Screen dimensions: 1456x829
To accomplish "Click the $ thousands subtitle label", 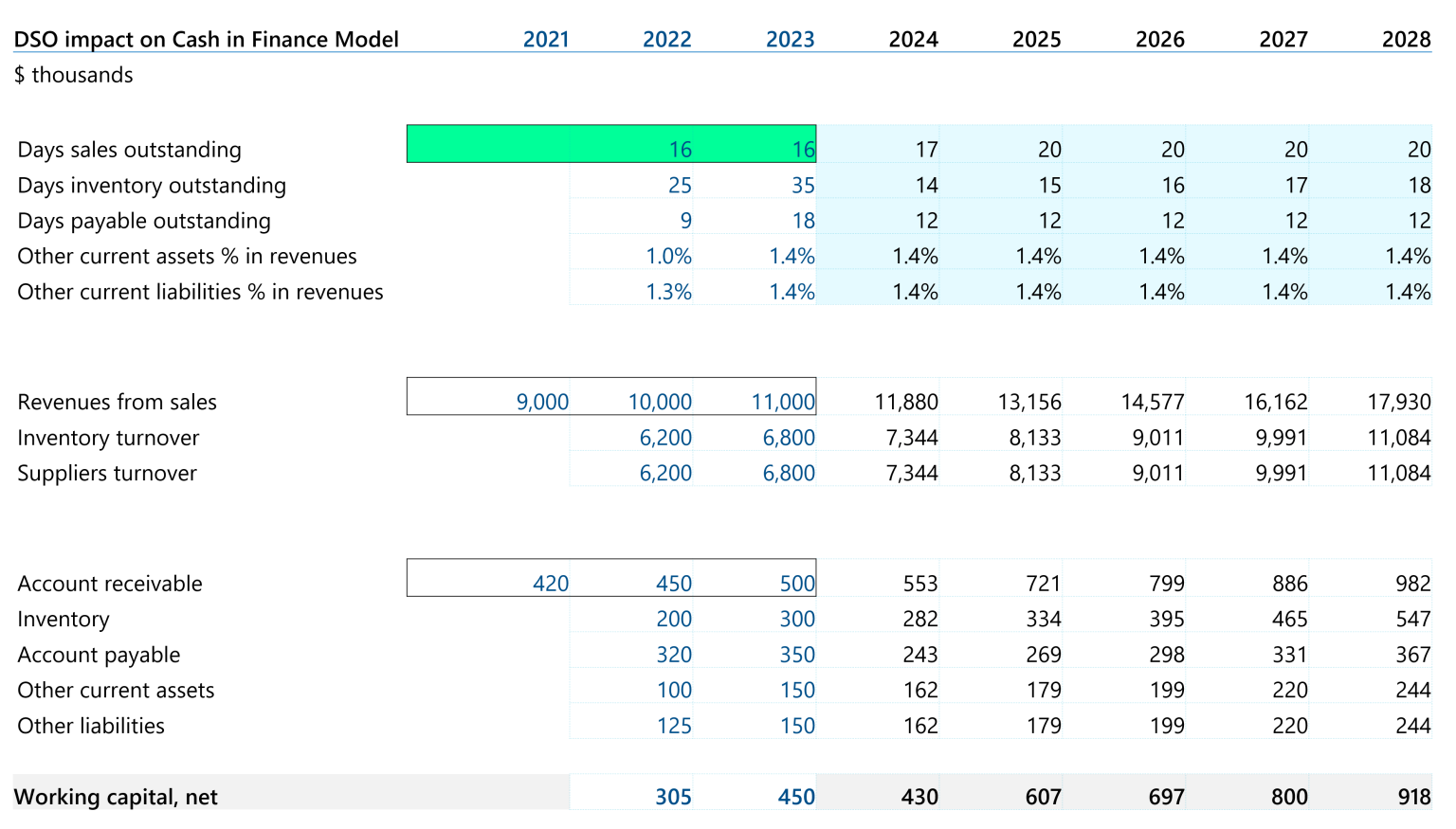I will (73, 75).
